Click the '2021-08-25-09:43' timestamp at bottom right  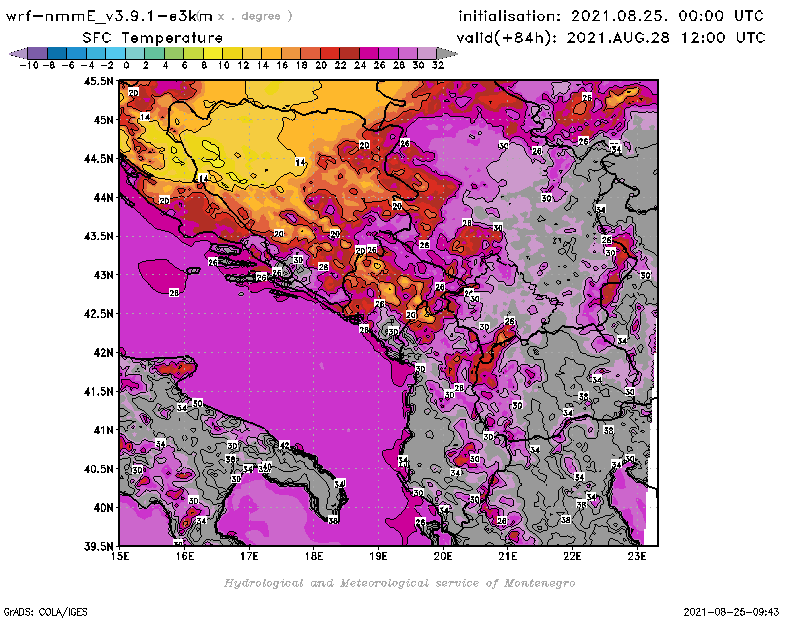tap(731, 612)
